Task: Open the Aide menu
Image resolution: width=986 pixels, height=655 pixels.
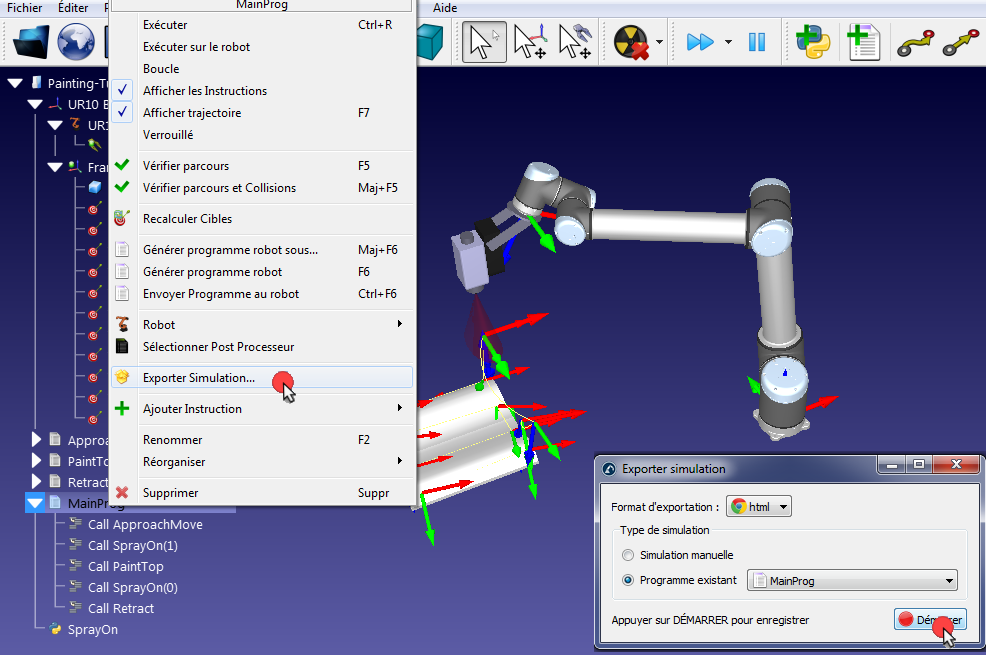Action: pos(445,8)
